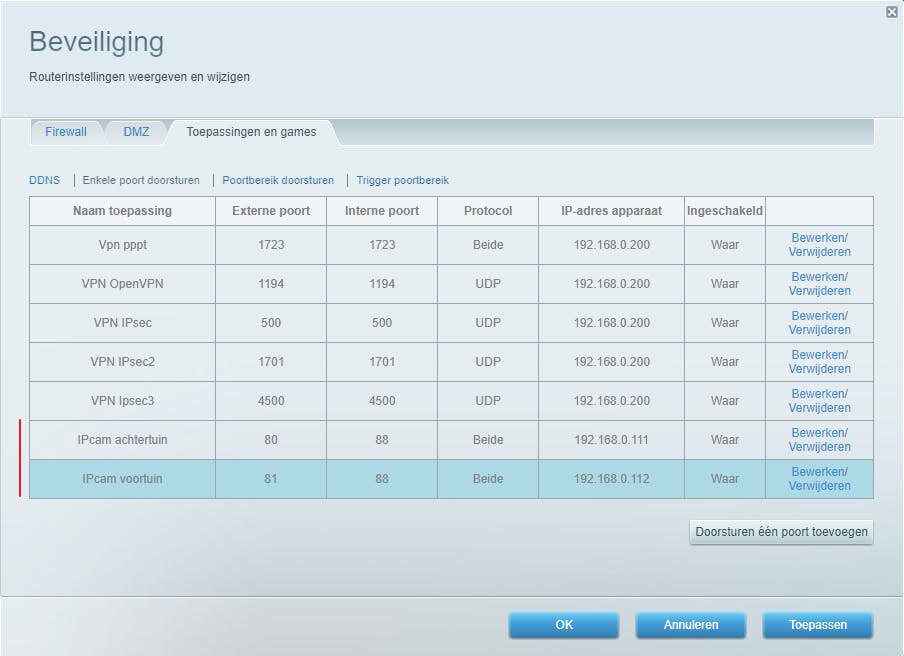Viewport: 904px width, 656px height.
Task: Go to Trigger poortbereik section
Action: coord(402,180)
